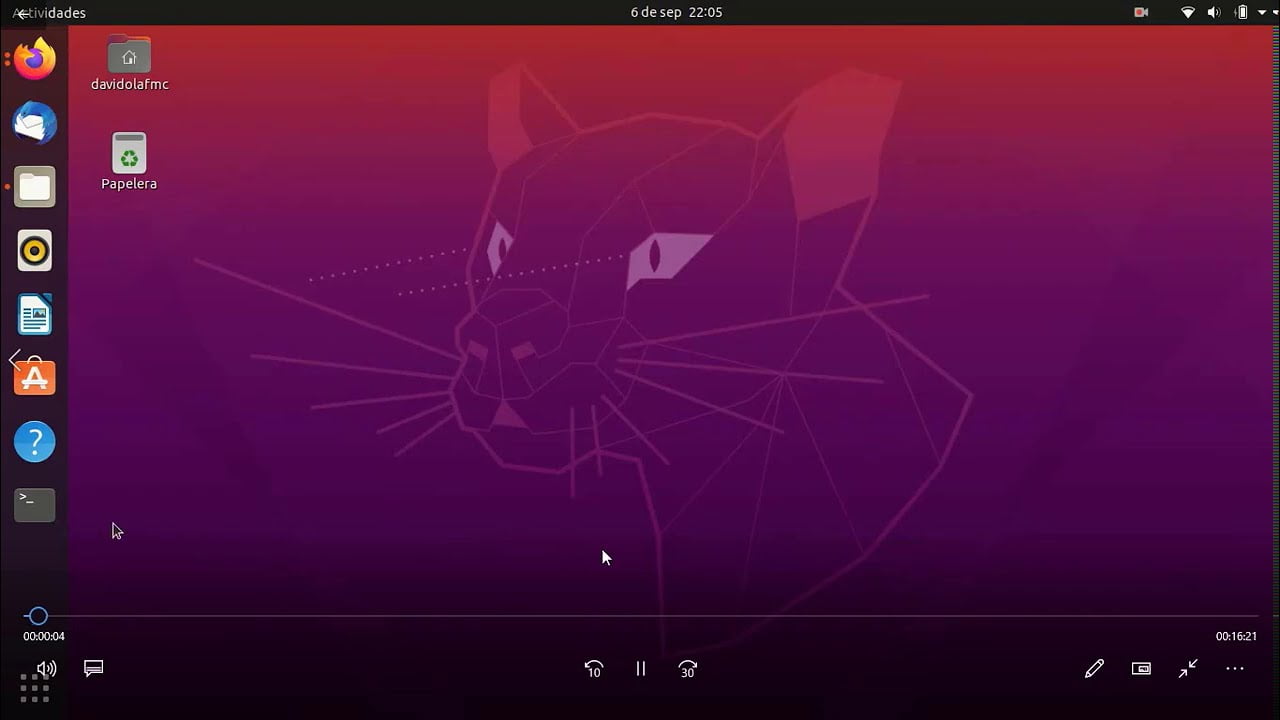Click the seek bar position handle
This screenshot has height=720, width=1280.
coord(38,616)
